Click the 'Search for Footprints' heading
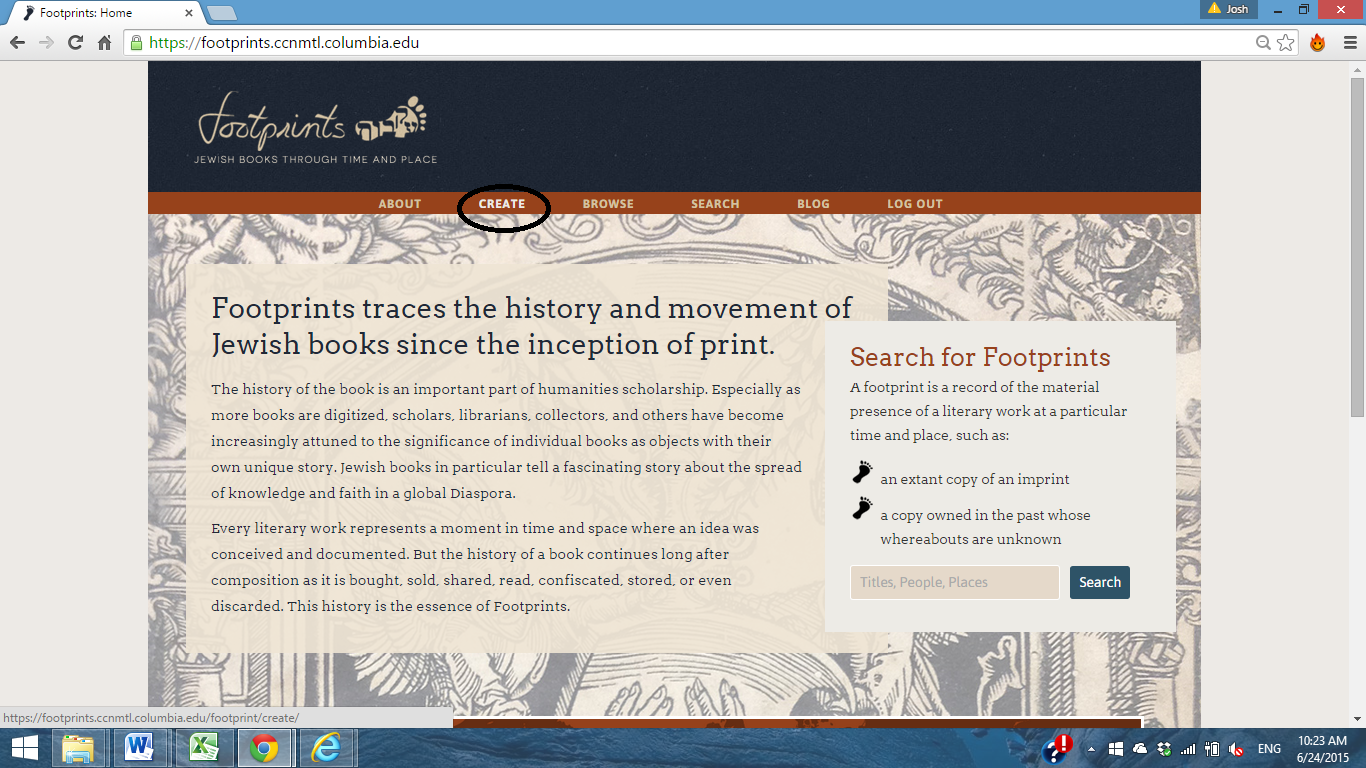 (x=980, y=358)
